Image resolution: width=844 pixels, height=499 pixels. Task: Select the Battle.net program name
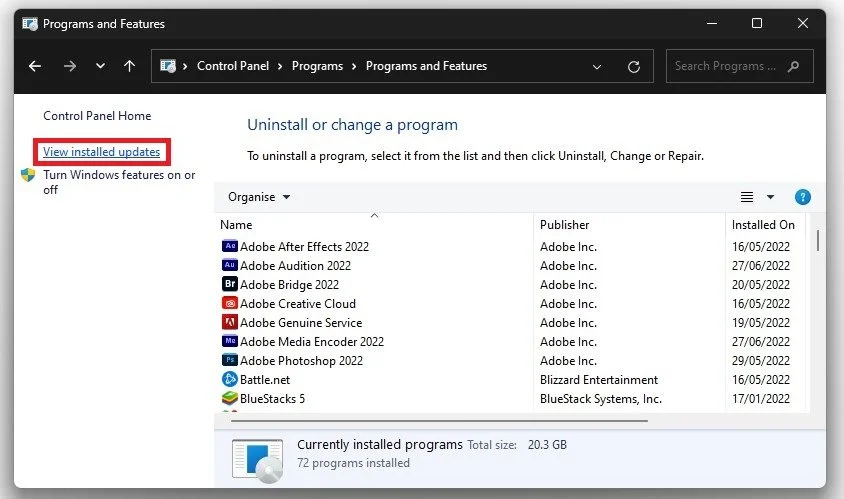pos(265,380)
